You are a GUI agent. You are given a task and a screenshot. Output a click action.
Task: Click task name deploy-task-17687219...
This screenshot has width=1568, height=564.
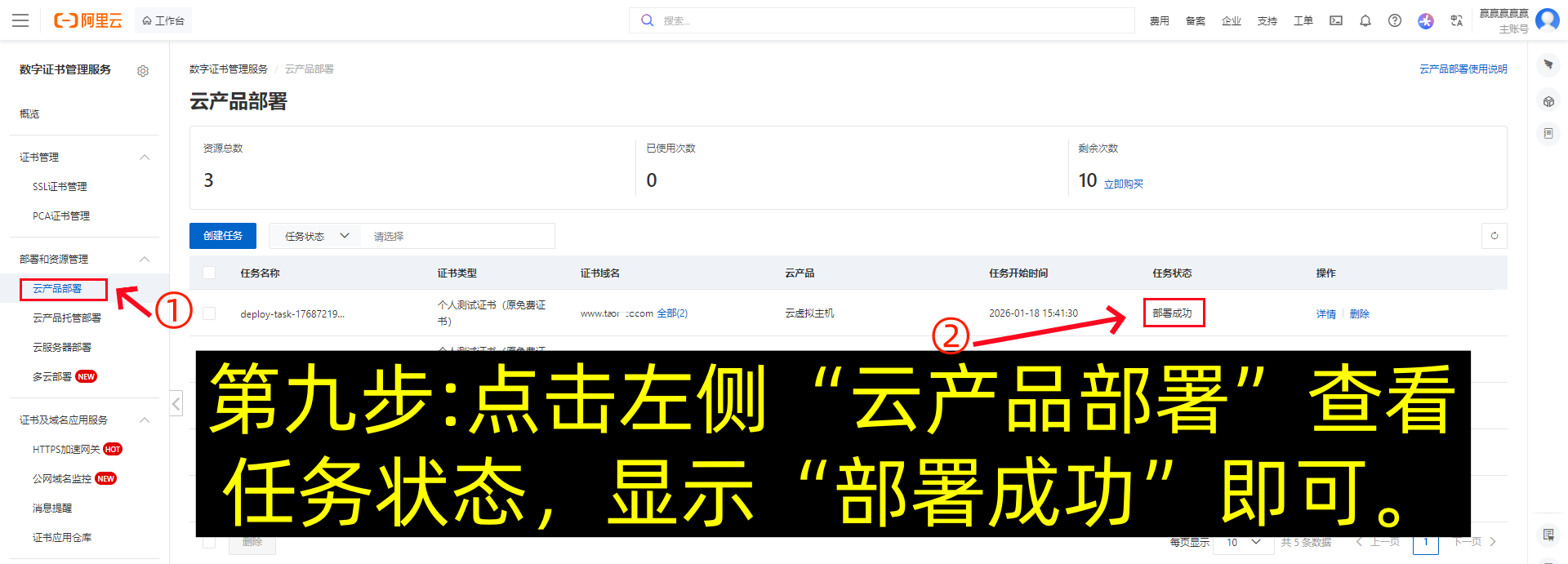click(292, 314)
